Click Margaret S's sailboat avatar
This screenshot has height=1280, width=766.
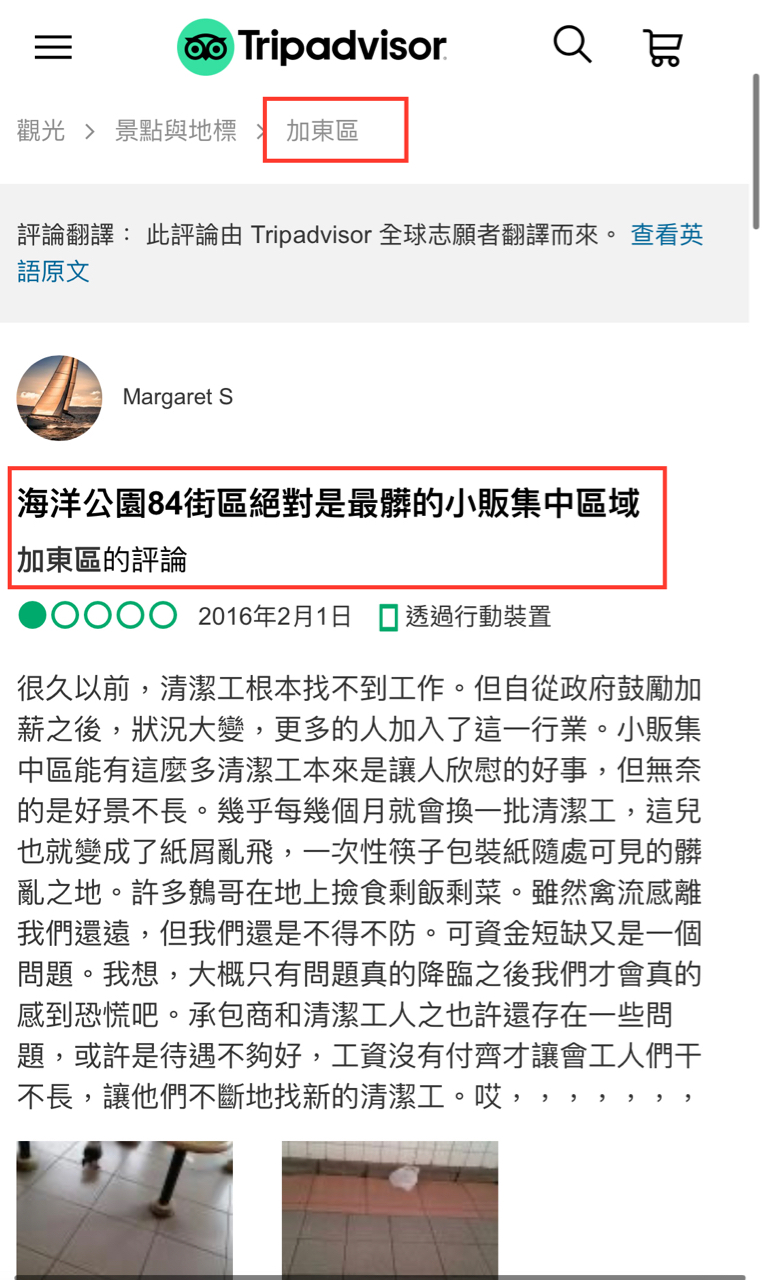point(60,398)
